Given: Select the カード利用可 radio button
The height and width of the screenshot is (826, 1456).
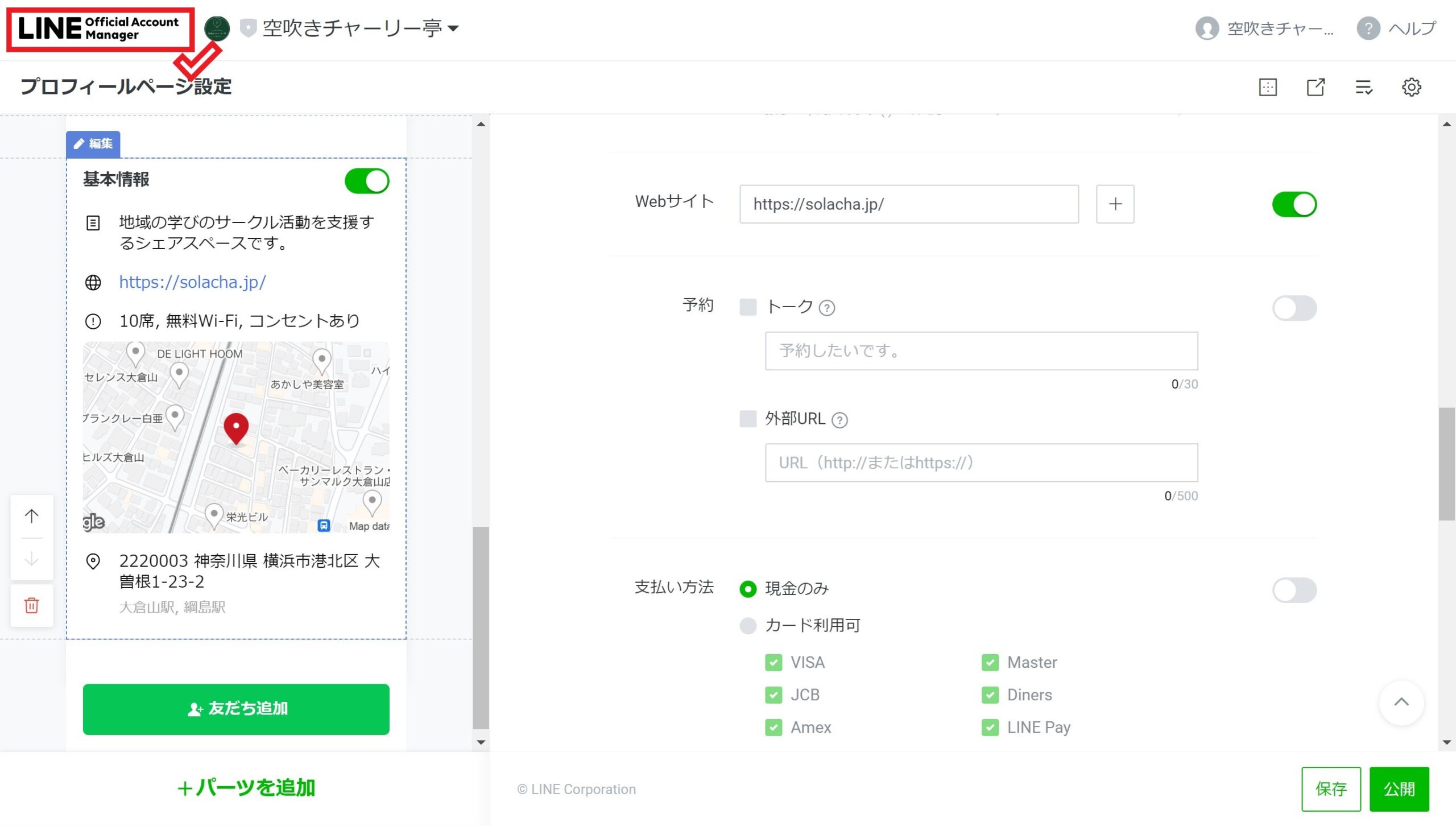Looking at the screenshot, I should click(748, 626).
